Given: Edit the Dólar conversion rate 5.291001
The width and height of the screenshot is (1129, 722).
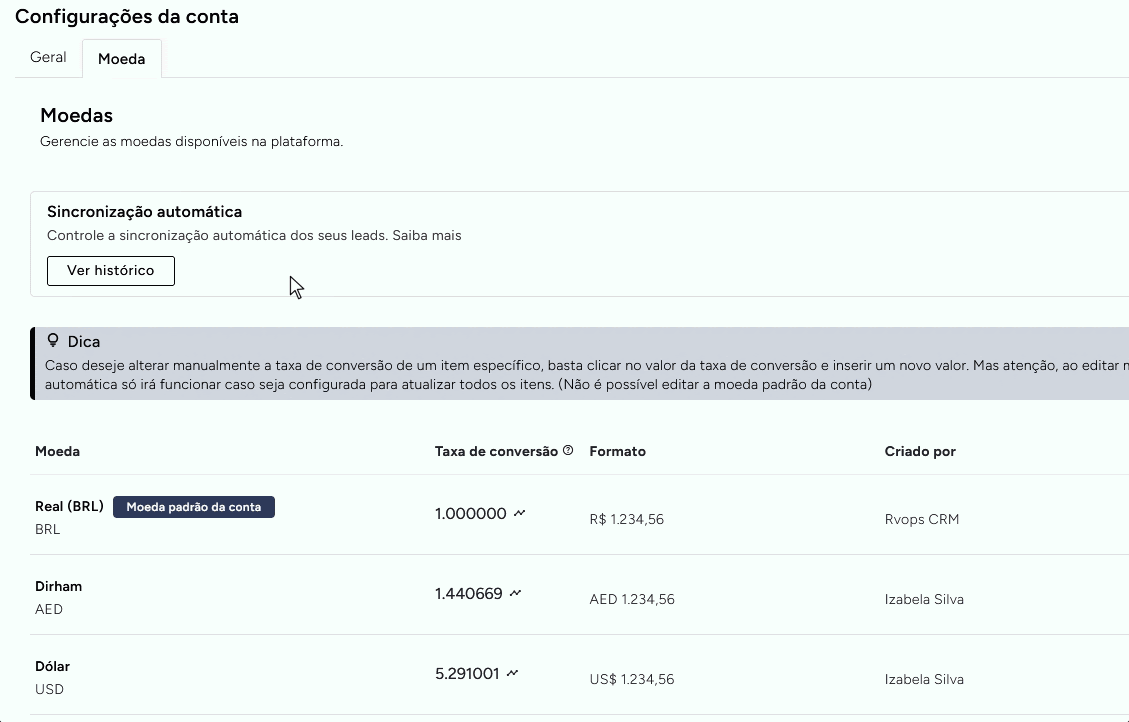Looking at the screenshot, I should point(465,672).
